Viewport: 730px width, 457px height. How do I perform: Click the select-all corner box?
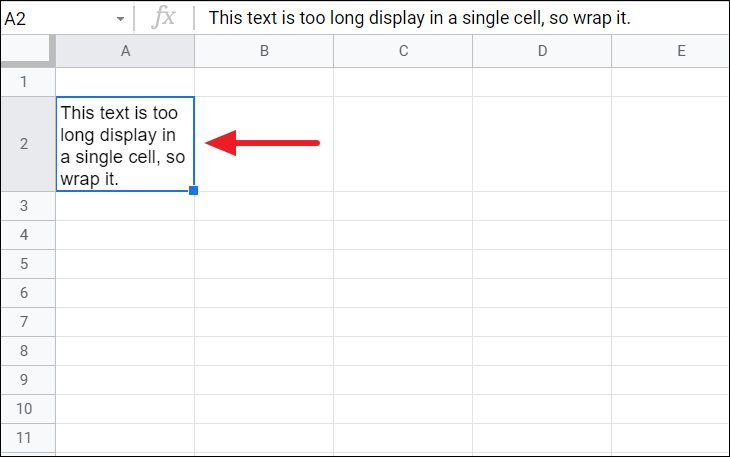click(27, 50)
